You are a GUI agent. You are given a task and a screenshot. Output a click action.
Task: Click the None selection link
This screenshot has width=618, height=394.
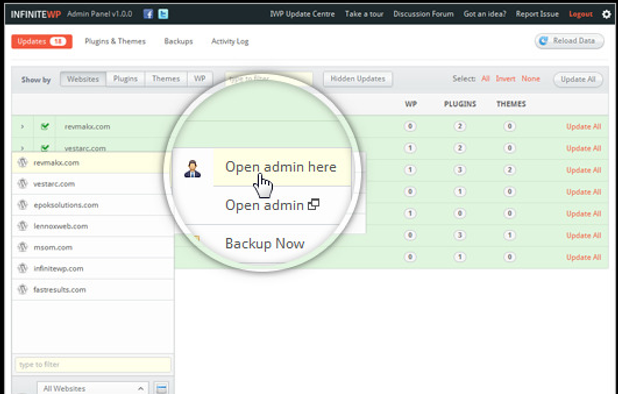531,79
